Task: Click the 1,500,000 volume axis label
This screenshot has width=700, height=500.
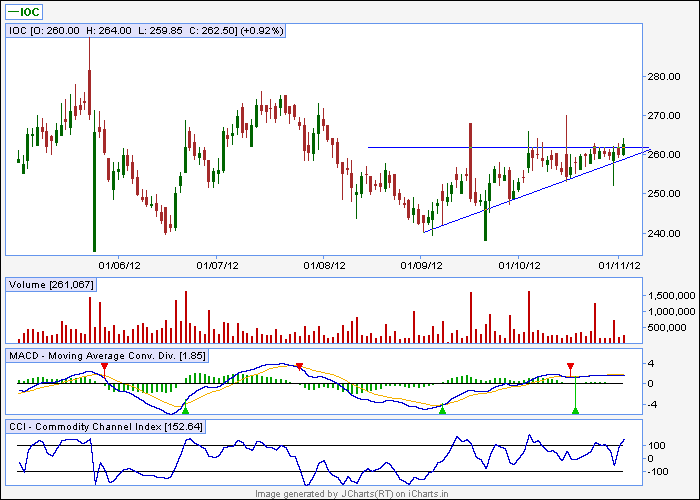Action: click(x=671, y=296)
